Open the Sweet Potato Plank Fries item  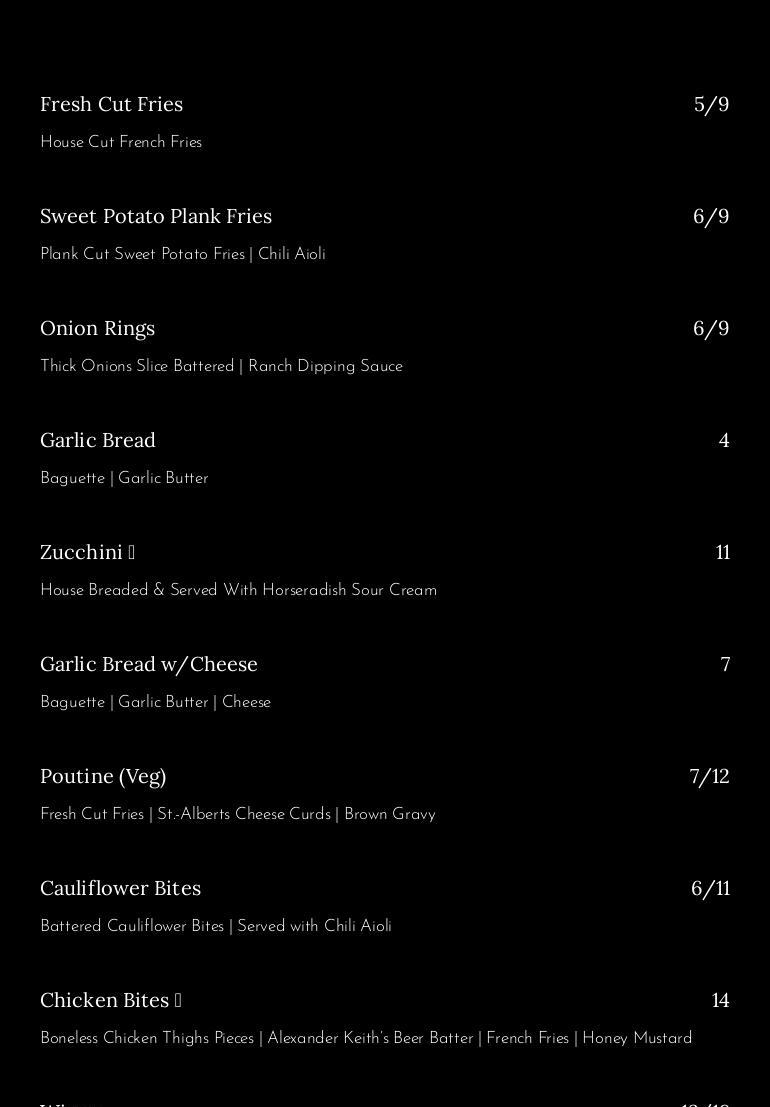point(156,216)
